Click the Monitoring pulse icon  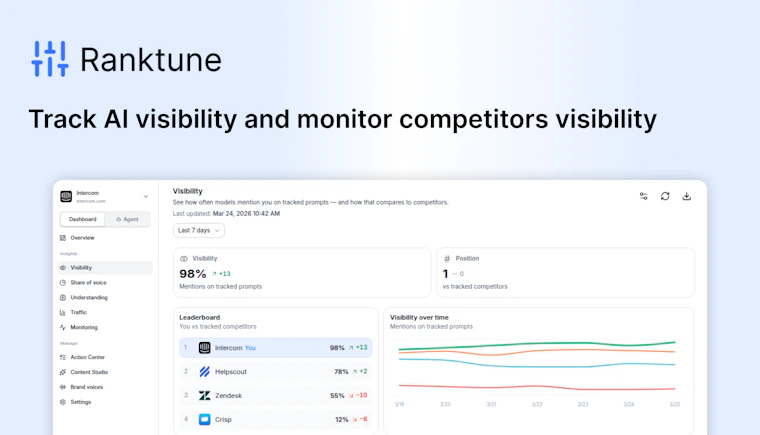click(x=63, y=327)
